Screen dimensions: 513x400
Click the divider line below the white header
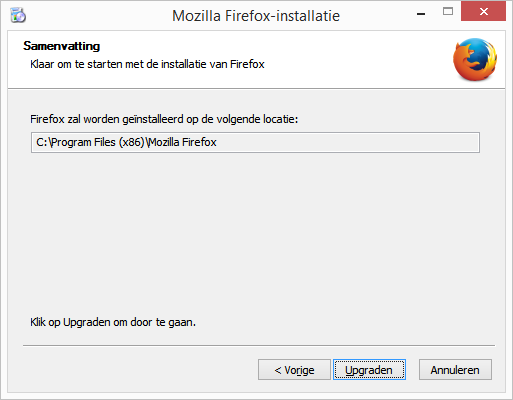(256, 89)
